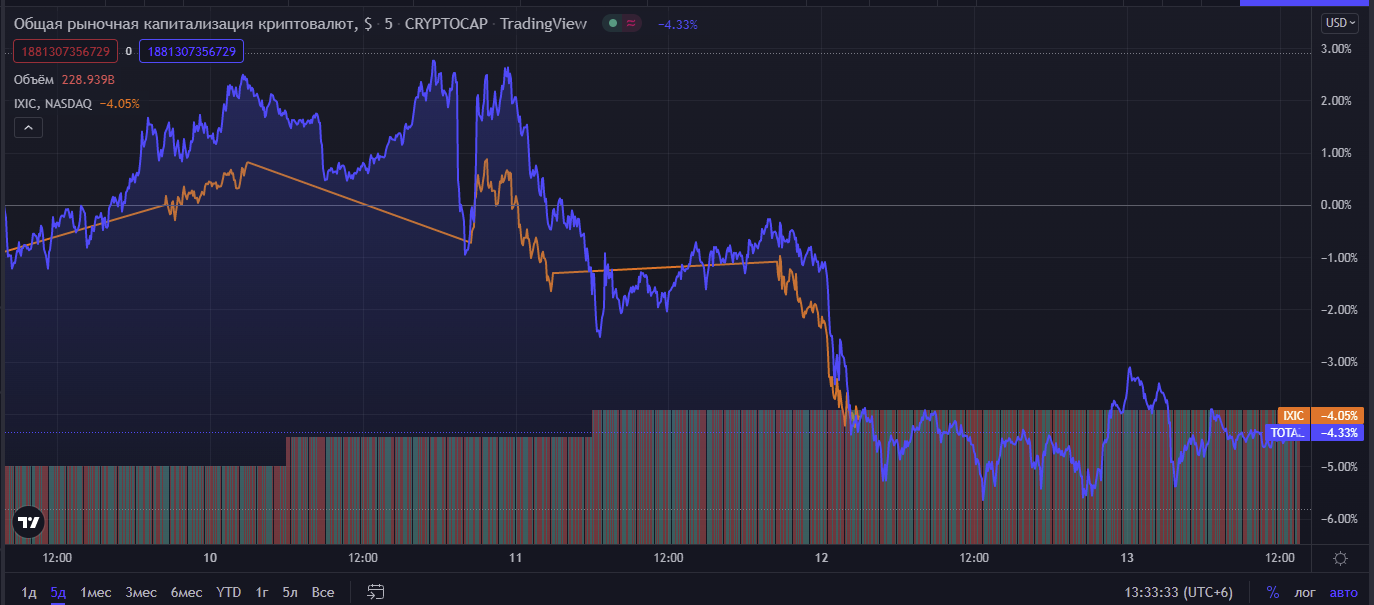The height and width of the screenshot is (605, 1374).
Task: Click the date label 12 on time axis
Action: point(822,557)
